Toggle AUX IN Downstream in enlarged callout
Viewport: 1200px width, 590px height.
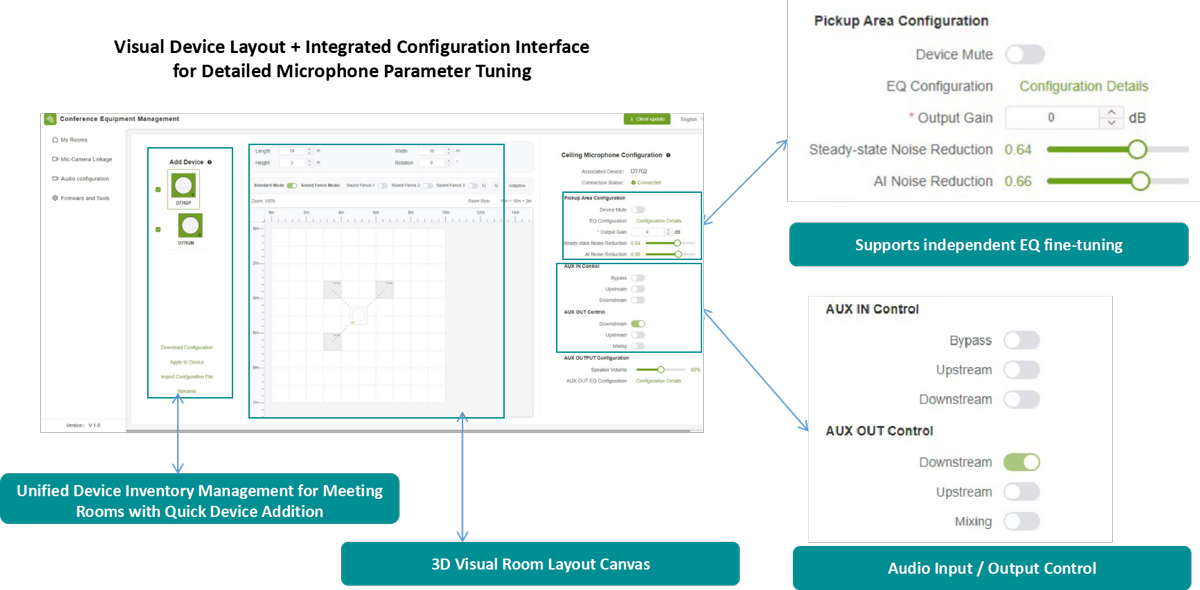tap(1021, 400)
